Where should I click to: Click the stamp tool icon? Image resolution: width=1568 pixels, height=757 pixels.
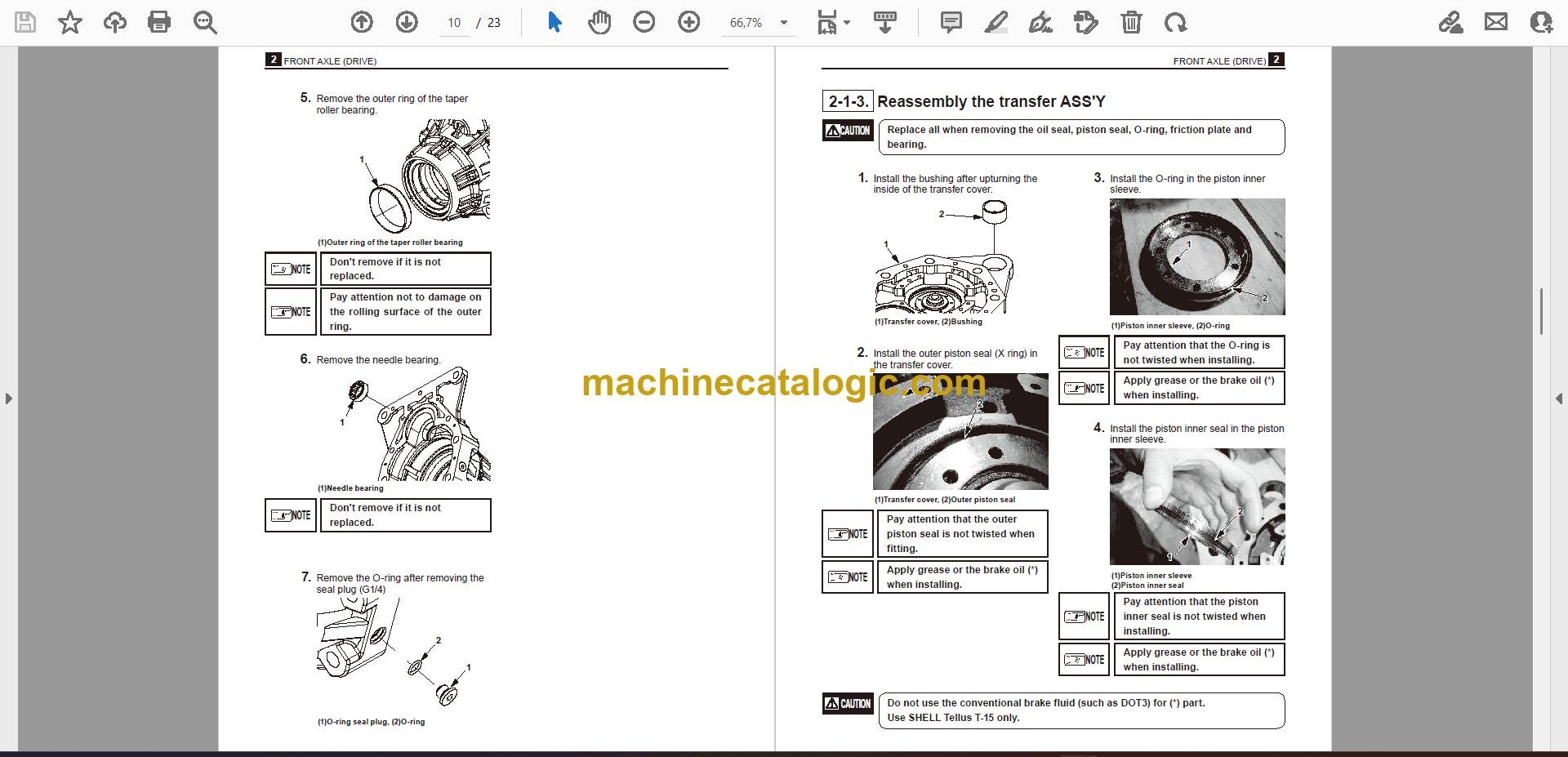click(x=1086, y=22)
